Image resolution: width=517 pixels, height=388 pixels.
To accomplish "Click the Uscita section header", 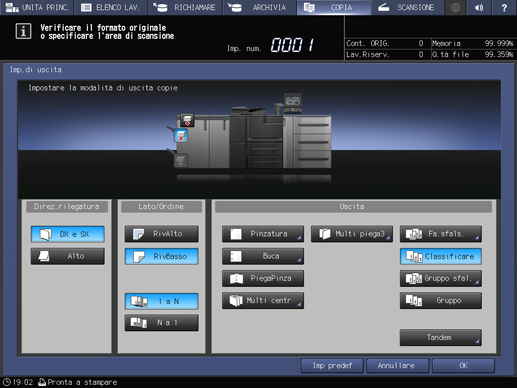I will (x=353, y=207).
